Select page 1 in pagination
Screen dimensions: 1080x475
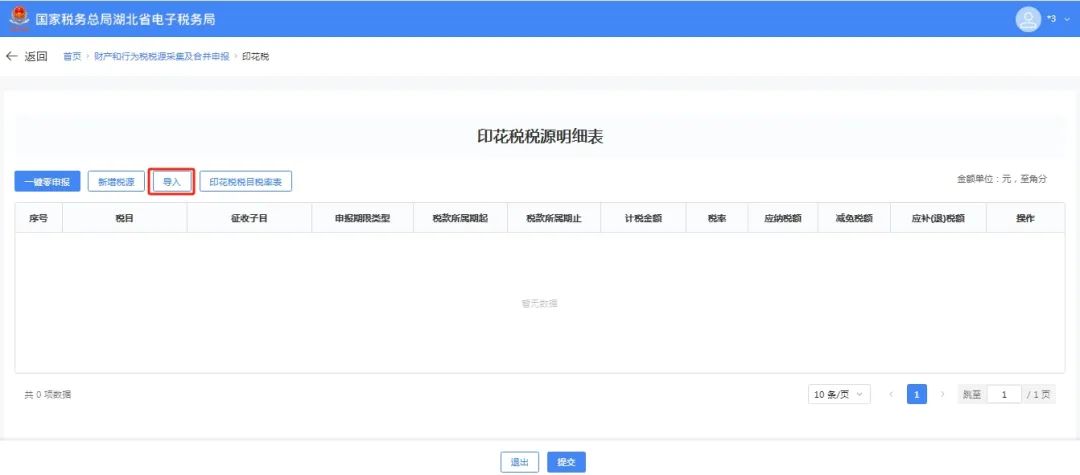(916, 394)
